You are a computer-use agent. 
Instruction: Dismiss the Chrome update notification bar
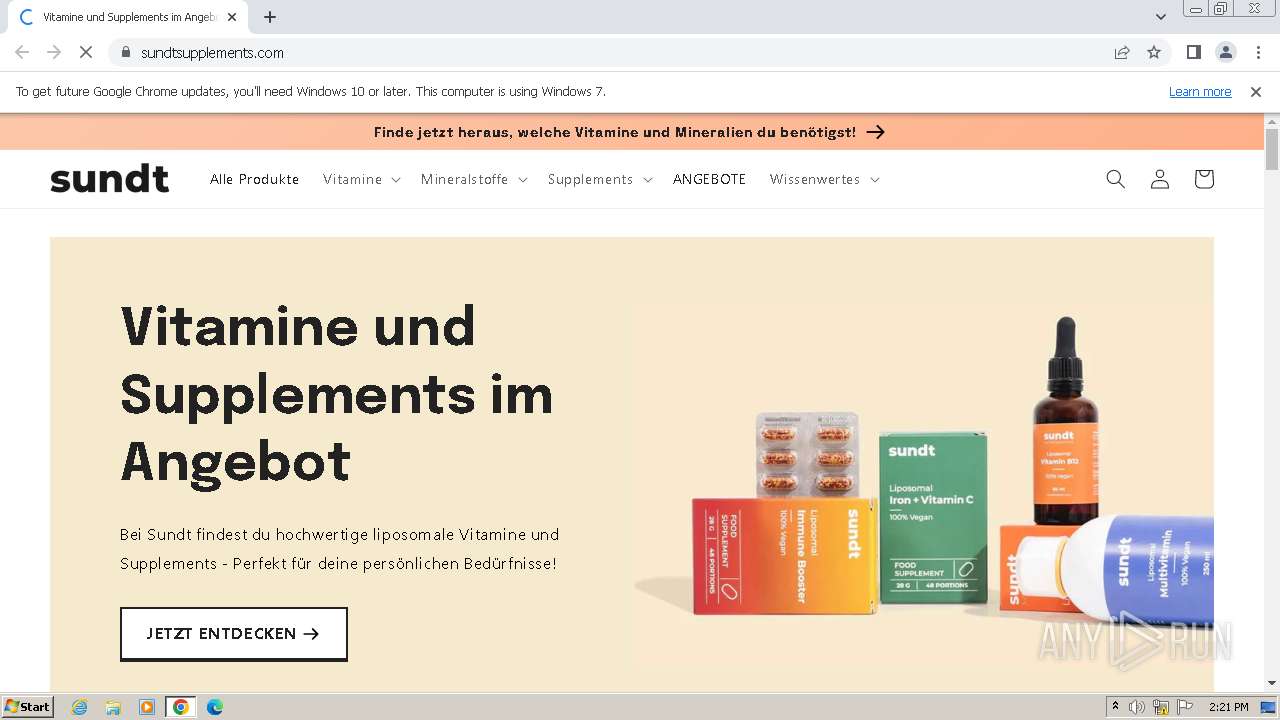[1256, 92]
